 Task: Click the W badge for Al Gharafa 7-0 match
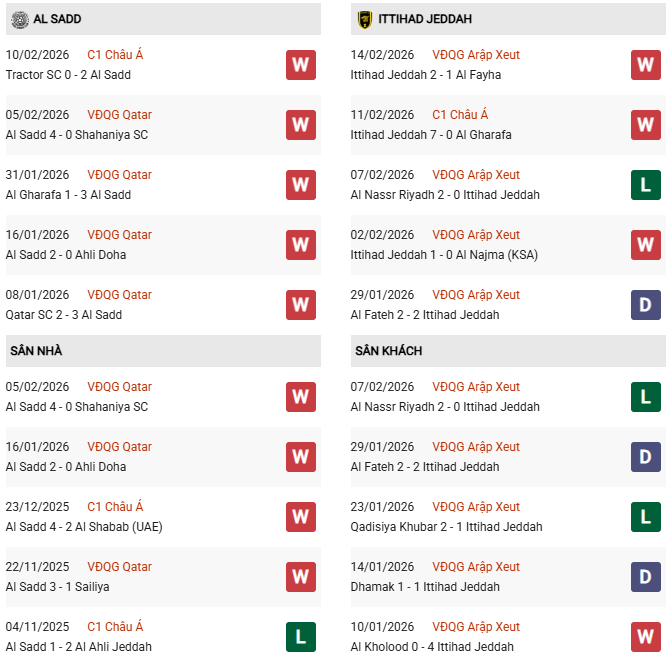pos(645,125)
